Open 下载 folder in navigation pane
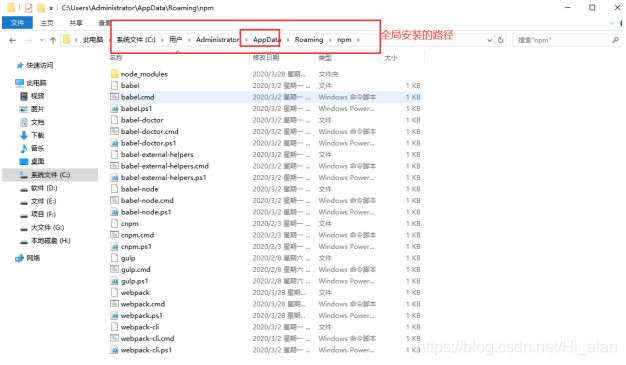 tap(32, 135)
